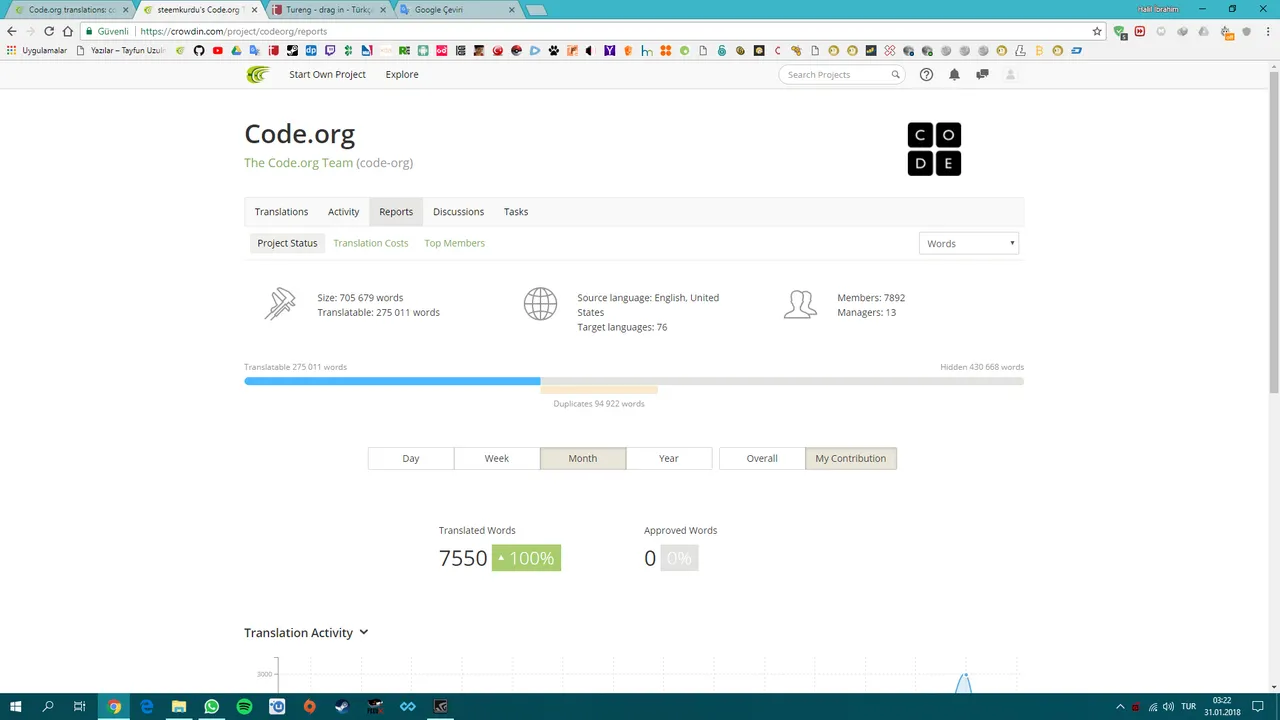The height and width of the screenshot is (720, 1280).
Task: Switch to Code.org translations browser tab
Action: click(70, 10)
